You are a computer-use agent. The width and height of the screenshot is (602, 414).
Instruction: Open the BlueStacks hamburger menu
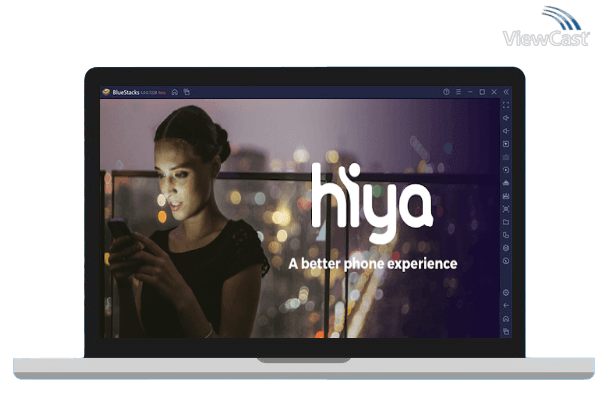[x=458, y=92]
